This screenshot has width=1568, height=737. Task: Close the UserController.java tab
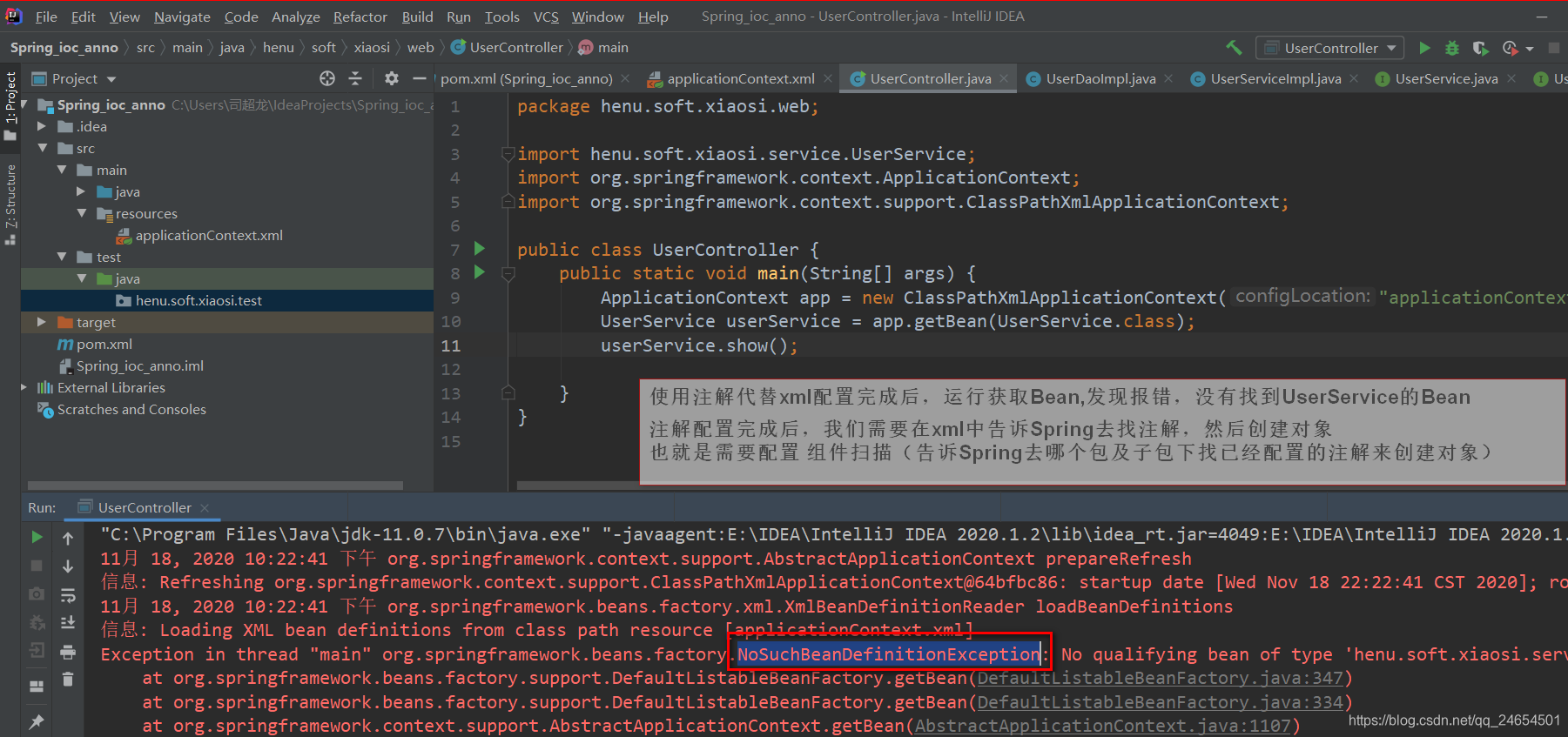tap(1004, 78)
